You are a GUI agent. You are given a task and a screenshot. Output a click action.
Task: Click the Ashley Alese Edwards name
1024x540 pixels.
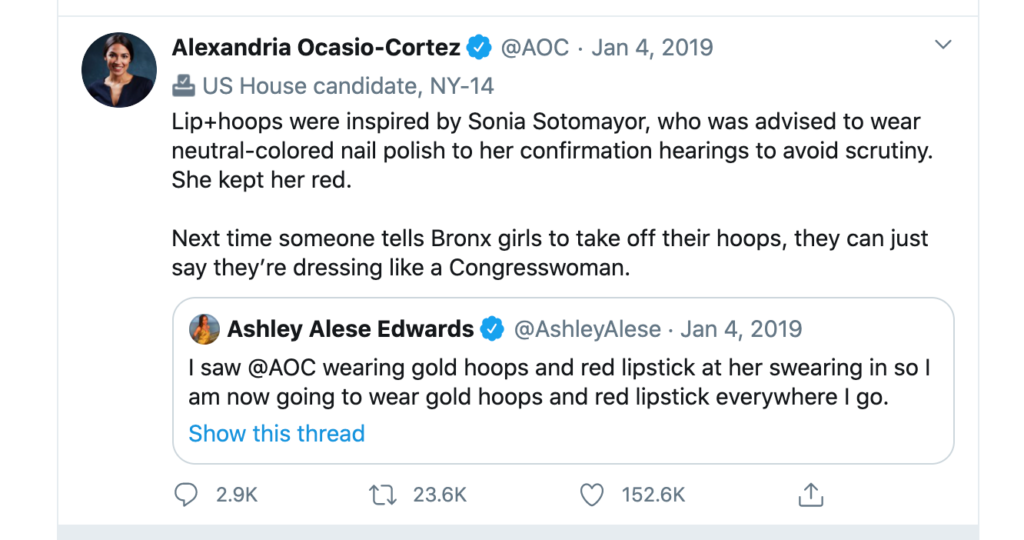pos(350,329)
